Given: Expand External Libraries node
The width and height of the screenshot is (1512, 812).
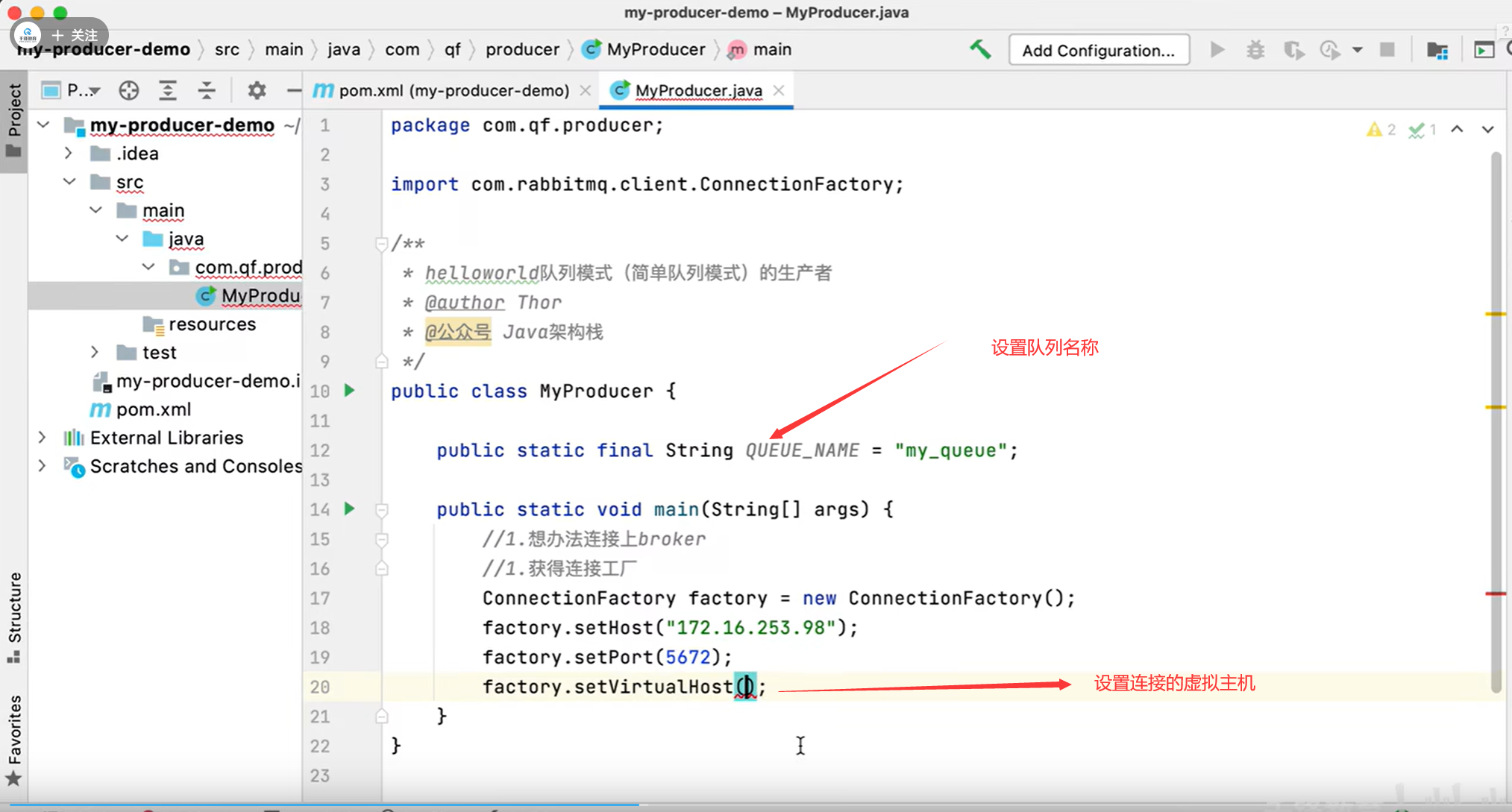Looking at the screenshot, I should point(43,438).
